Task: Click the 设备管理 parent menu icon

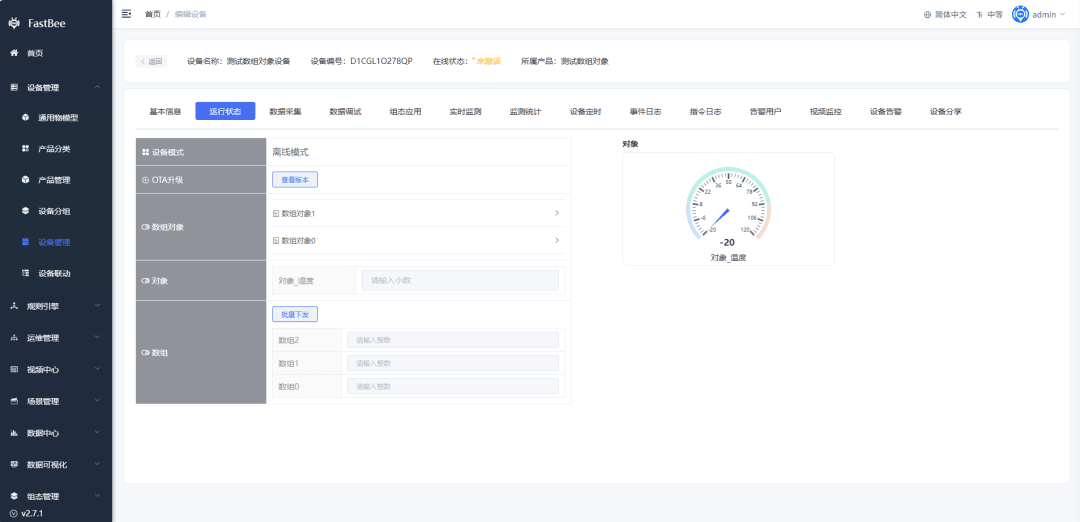Action: pyautogui.click(x=14, y=87)
